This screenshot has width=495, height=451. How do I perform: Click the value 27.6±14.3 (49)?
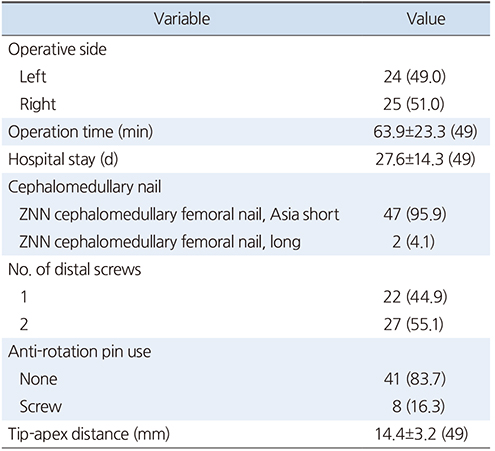pyautogui.click(x=425, y=159)
